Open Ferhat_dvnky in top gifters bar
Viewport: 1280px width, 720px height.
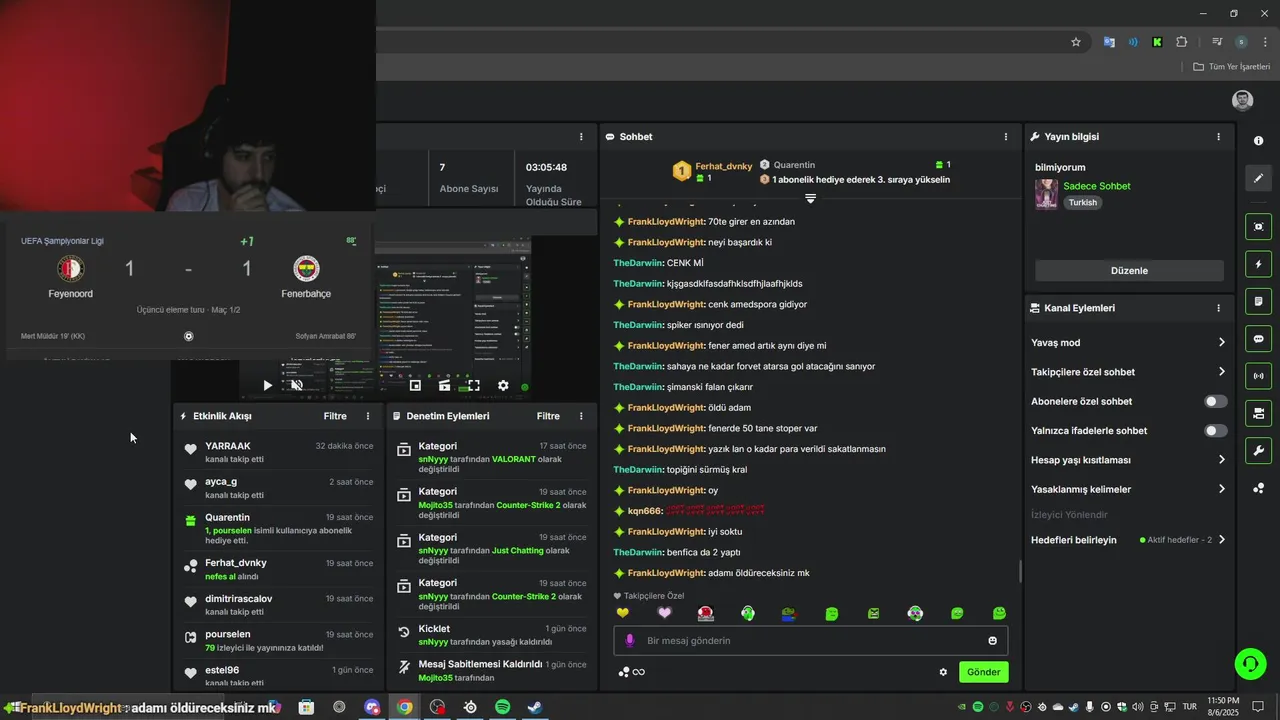(723, 166)
